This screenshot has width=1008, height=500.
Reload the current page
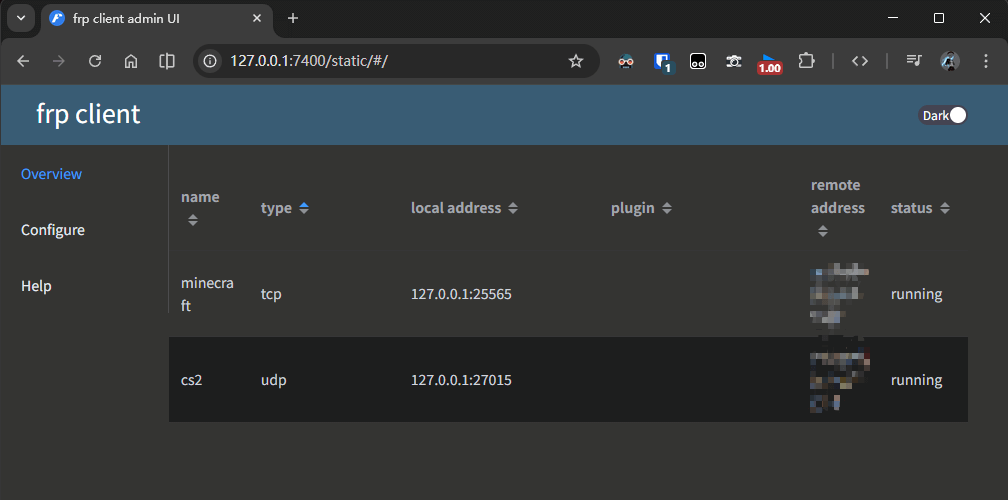pyautogui.click(x=95, y=61)
